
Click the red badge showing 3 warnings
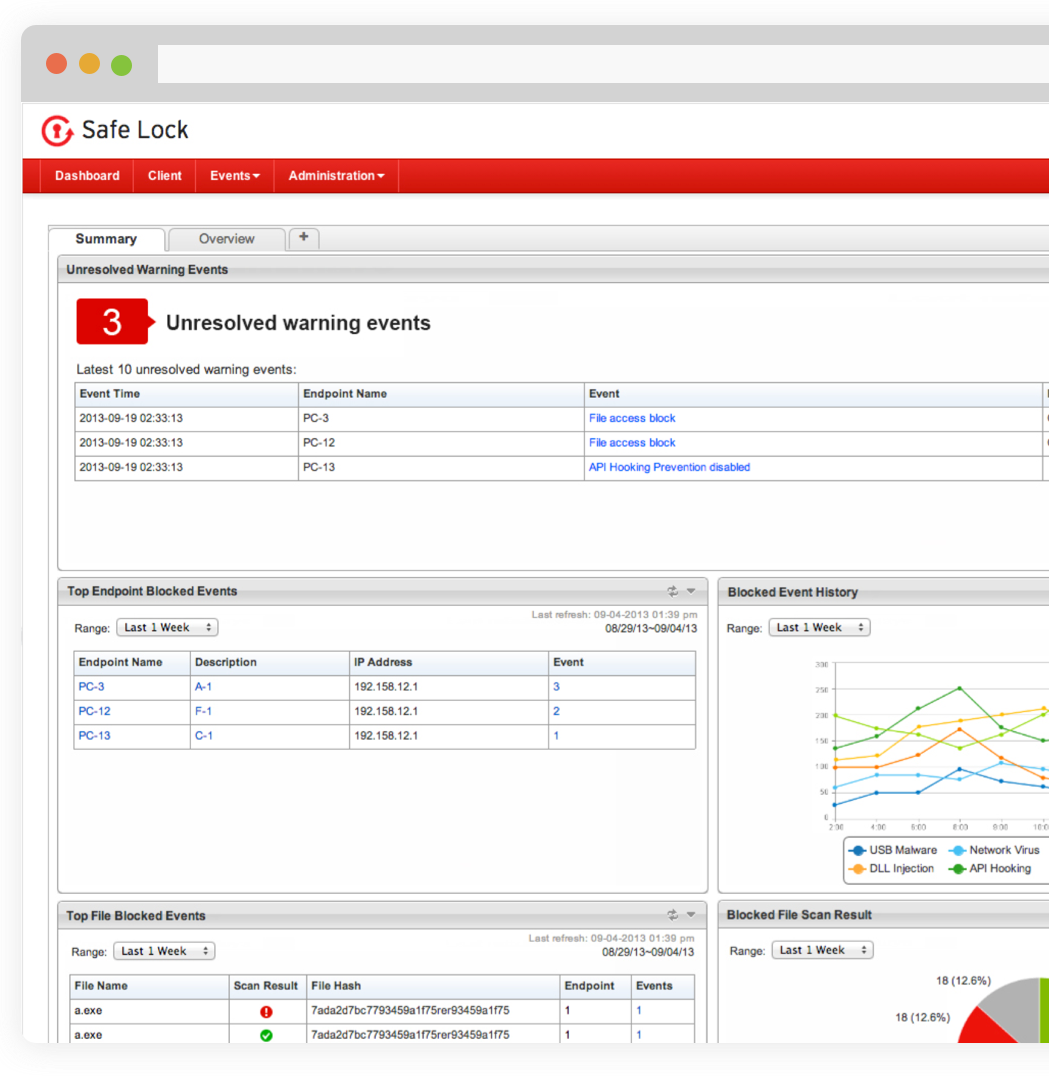click(x=113, y=321)
